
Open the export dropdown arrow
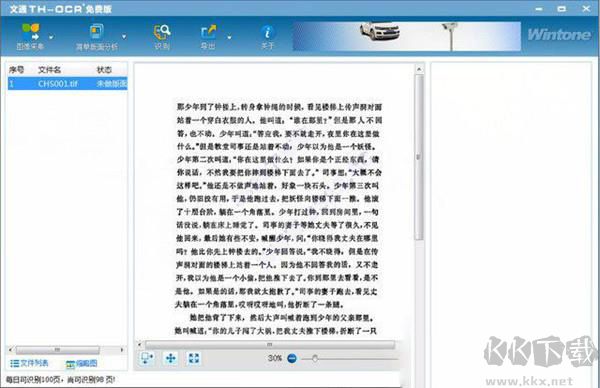[229, 37]
